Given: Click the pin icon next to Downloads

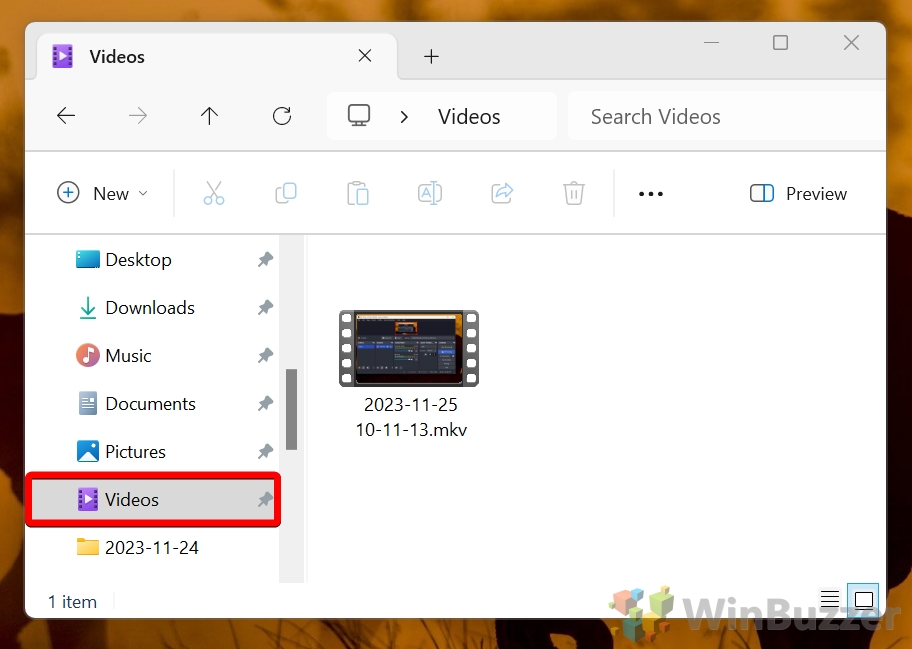Looking at the screenshot, I should 265,307.
